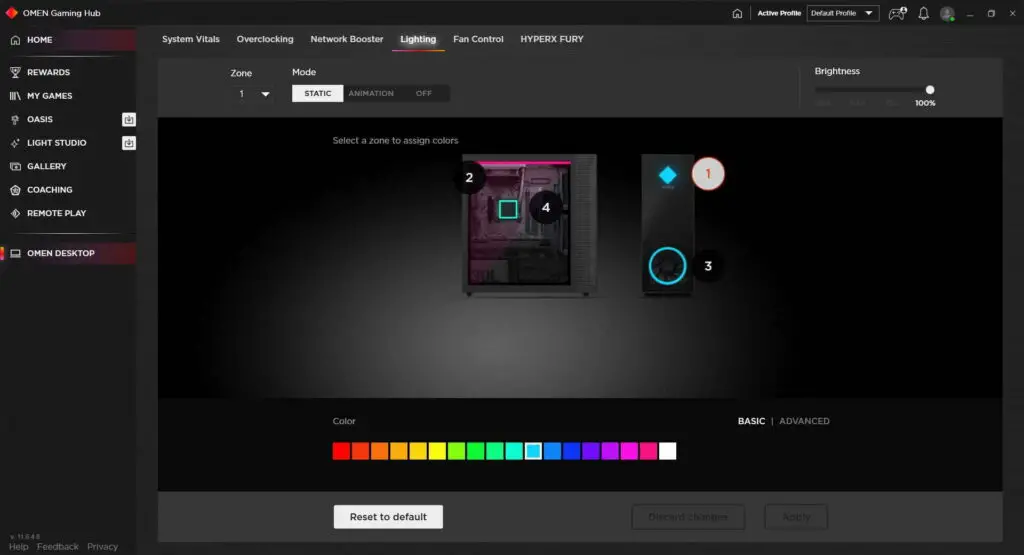Viewport: 1024px width, 555px height.
Task: Click the open-case side view image
Action: [x=529, y=225]
